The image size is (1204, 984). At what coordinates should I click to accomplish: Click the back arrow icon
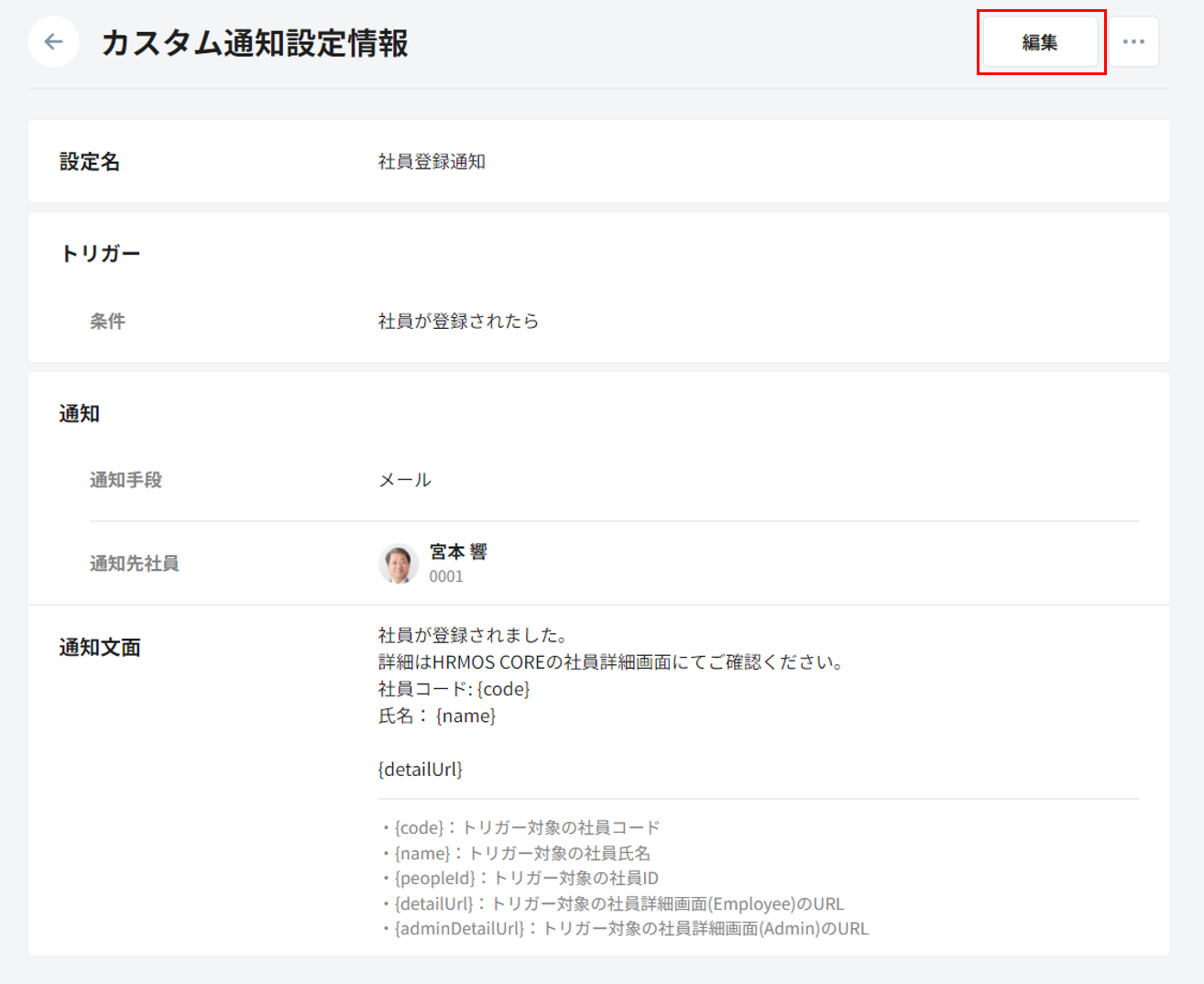coord(53,42)
